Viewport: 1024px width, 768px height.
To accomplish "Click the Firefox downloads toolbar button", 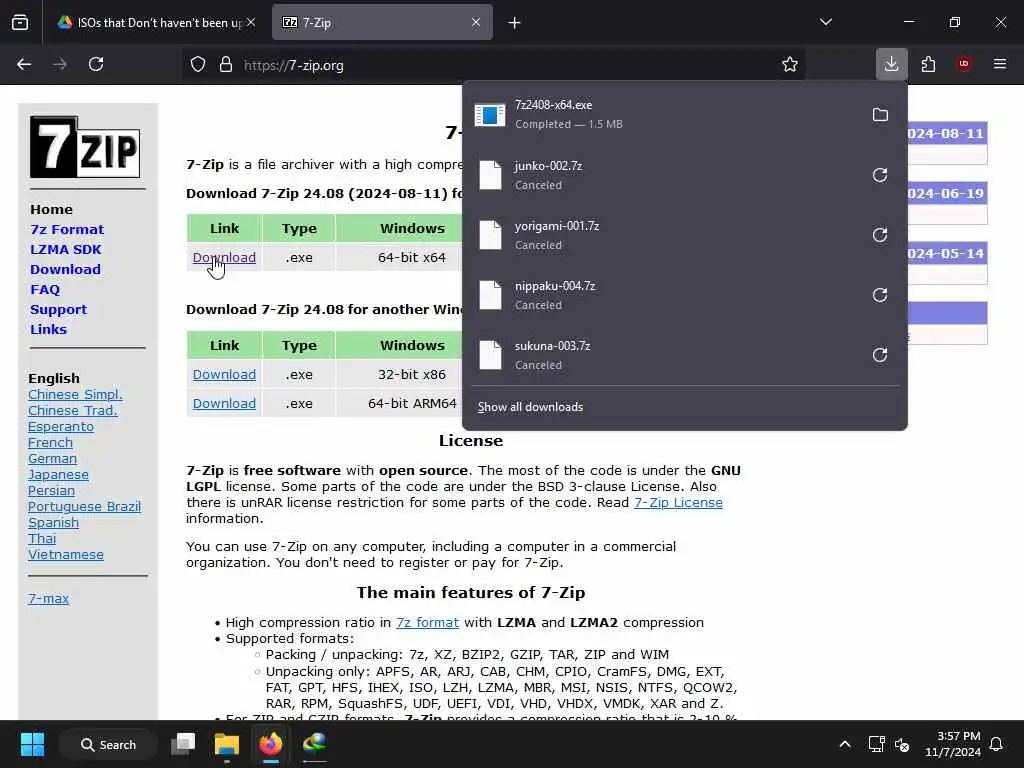I will tap(891, 64).
